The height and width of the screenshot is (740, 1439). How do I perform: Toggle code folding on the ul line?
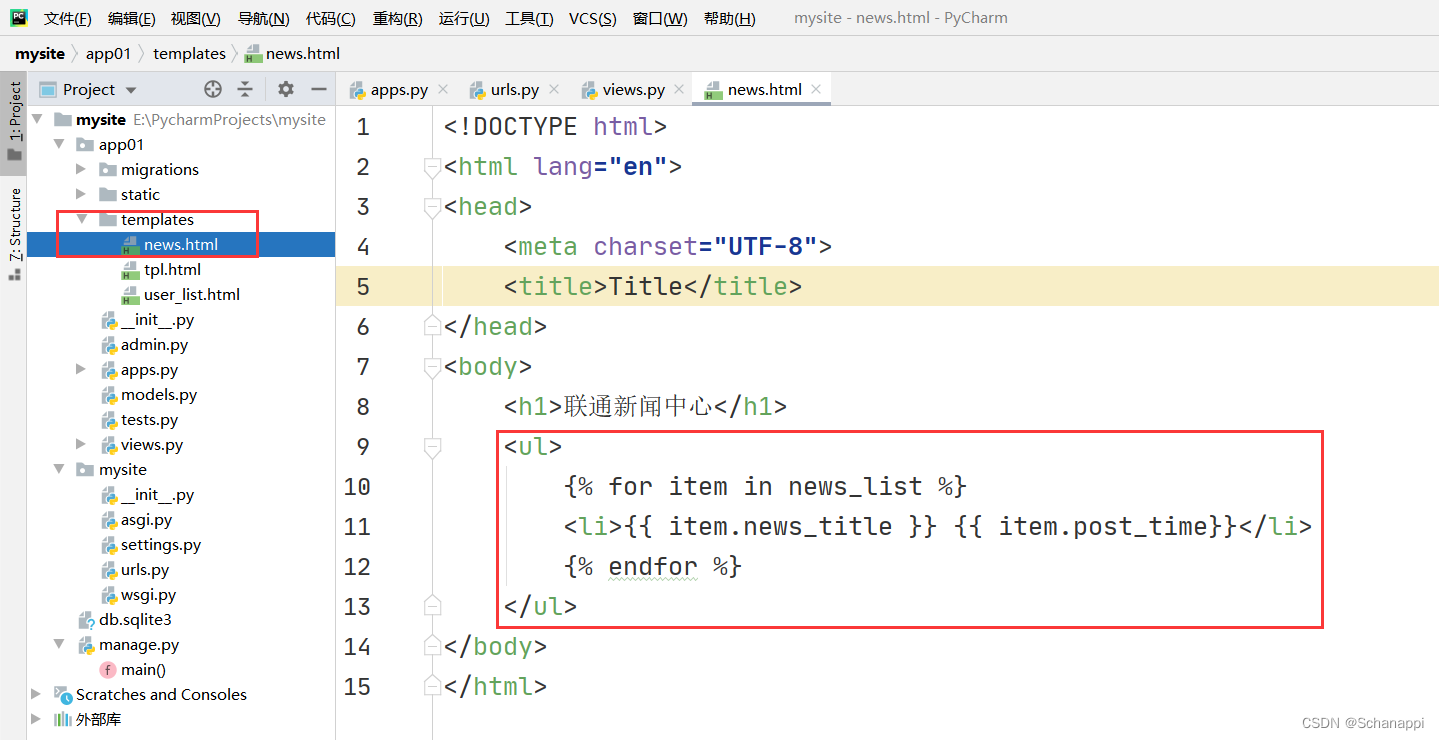[432, 447]
